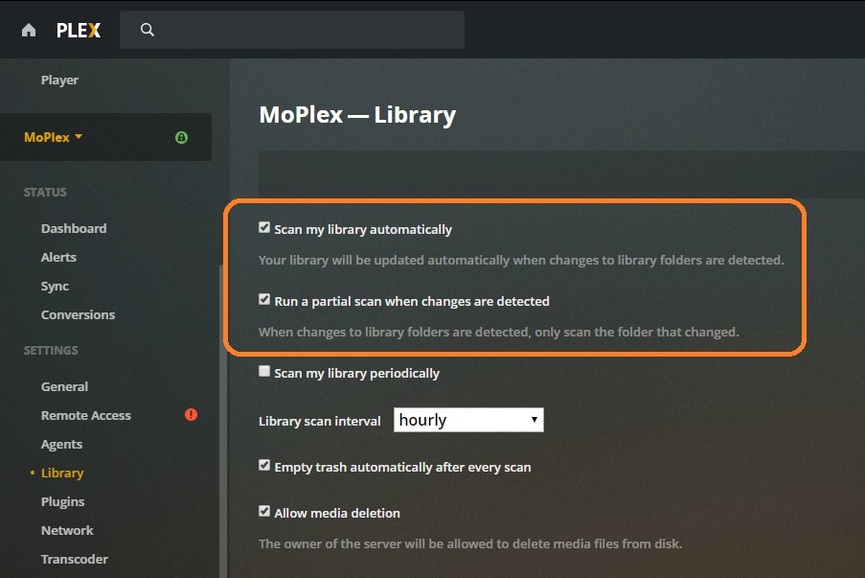Uncheck Scan my library automatically

[x=264, y=228]
